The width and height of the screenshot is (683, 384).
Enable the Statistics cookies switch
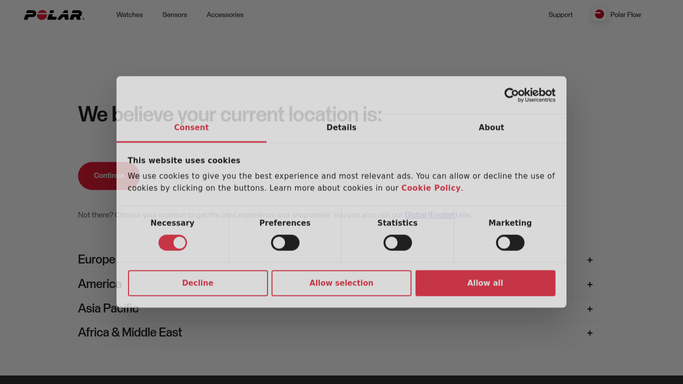[x=397, y=243]
